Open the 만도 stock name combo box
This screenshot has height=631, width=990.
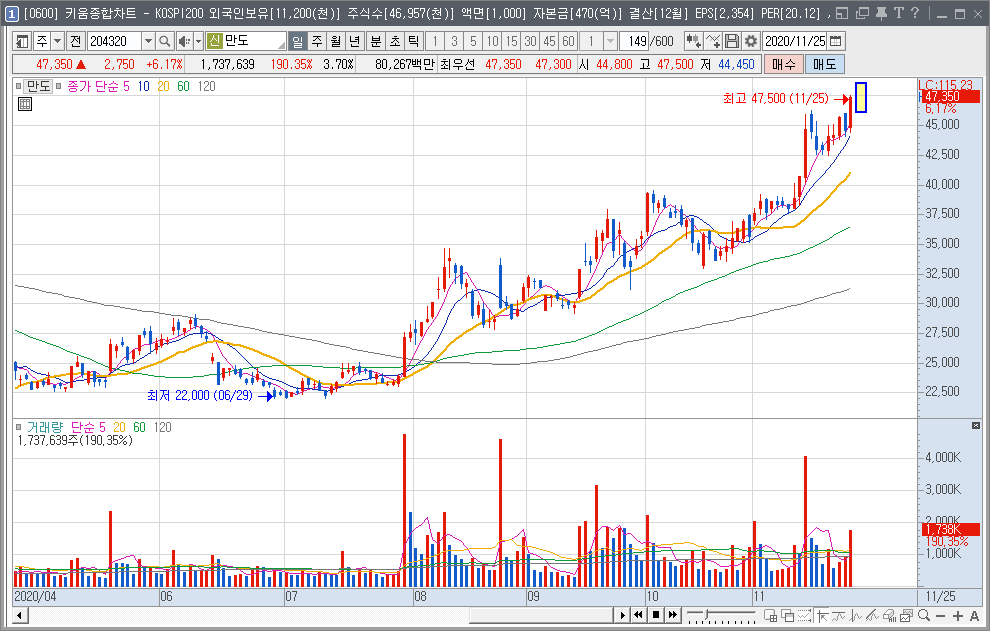point(246,42)
